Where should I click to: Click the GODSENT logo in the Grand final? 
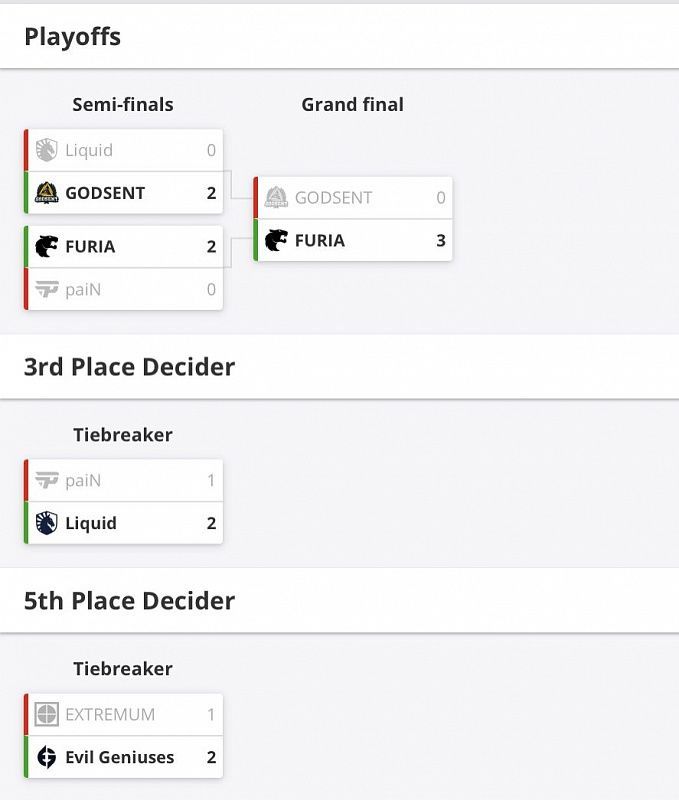(x=276, y=198)
